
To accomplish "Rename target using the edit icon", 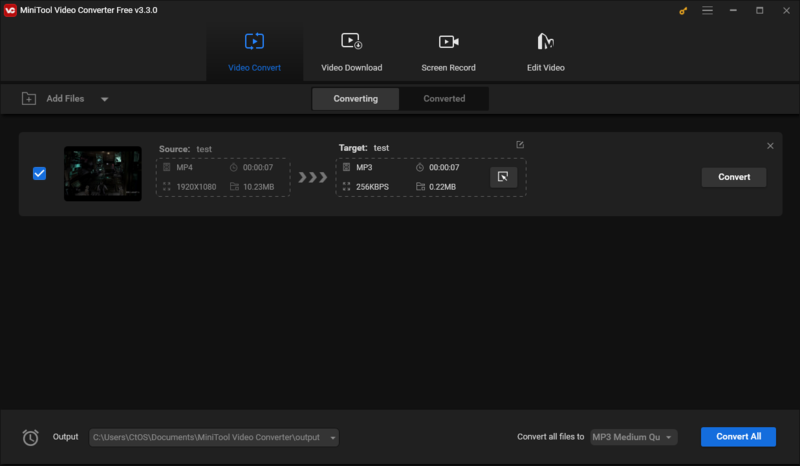I will pyautogui.click(x=520, y=145).
